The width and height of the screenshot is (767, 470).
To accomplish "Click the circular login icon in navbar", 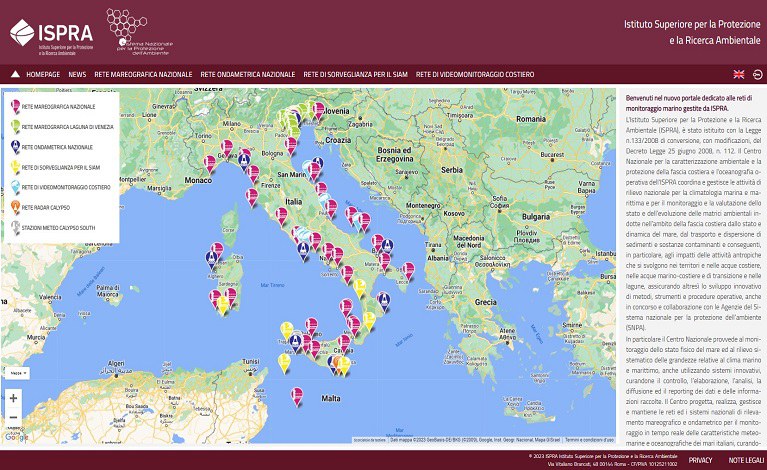I will click(x=757, y=75).
